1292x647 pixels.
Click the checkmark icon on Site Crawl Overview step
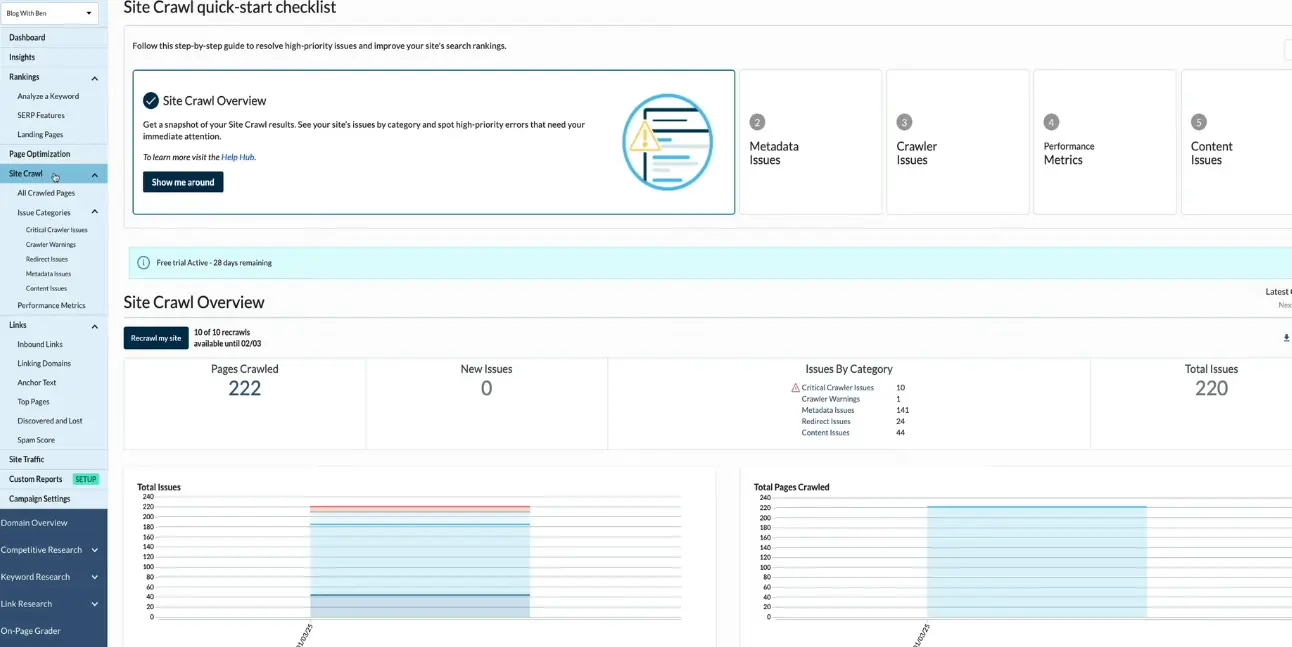(x=152, y=100)
